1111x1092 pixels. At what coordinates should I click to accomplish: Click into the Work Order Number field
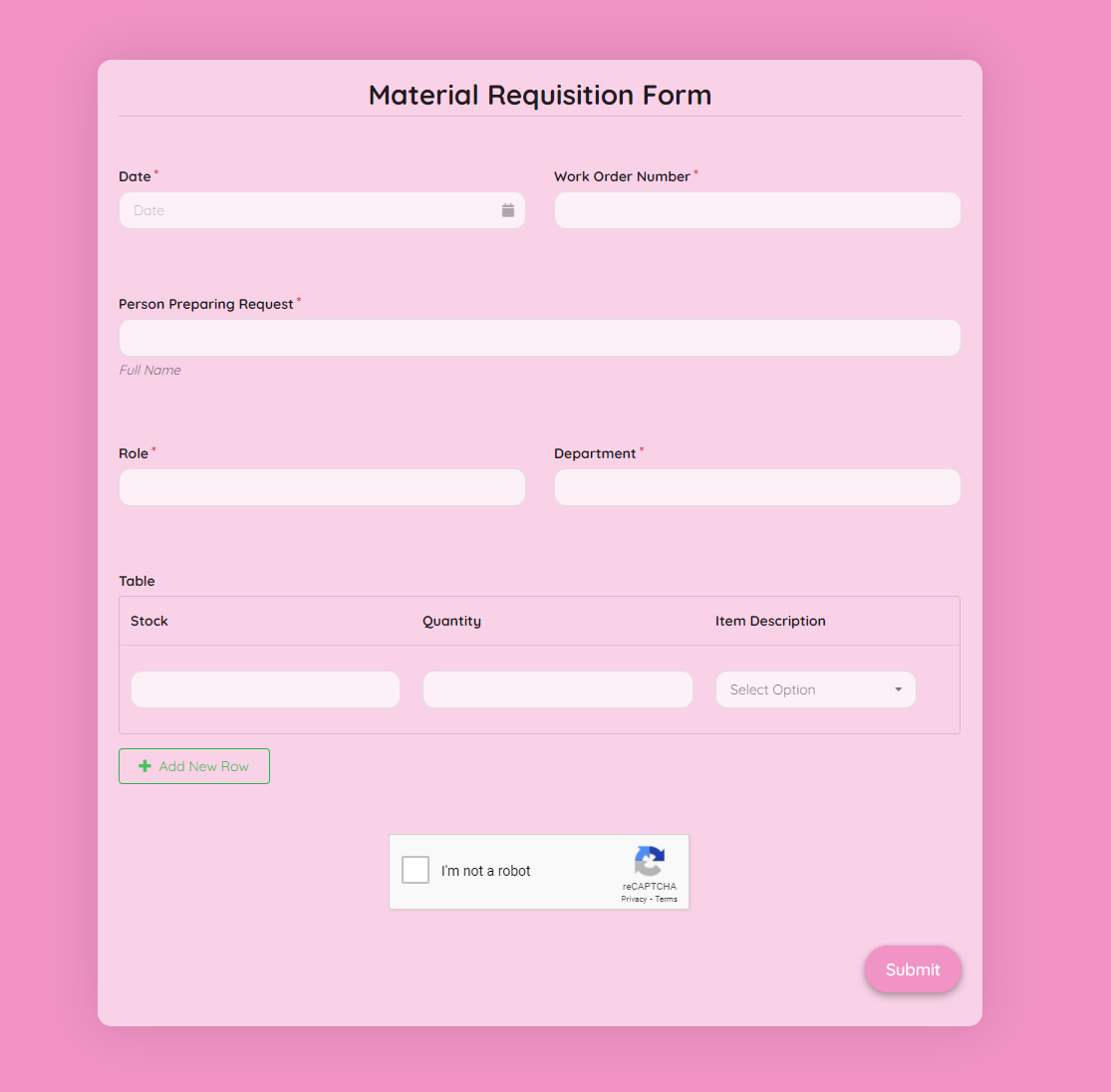[757, 210]
